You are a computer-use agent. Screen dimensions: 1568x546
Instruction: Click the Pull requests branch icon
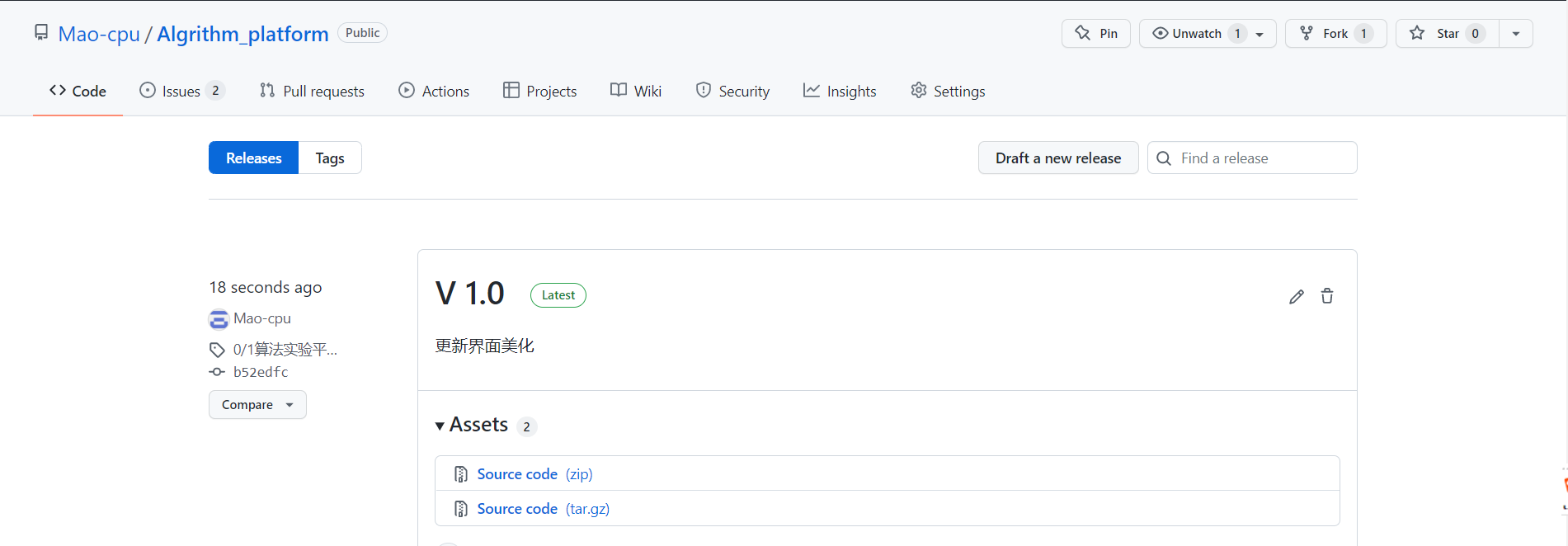coord(267,90)
